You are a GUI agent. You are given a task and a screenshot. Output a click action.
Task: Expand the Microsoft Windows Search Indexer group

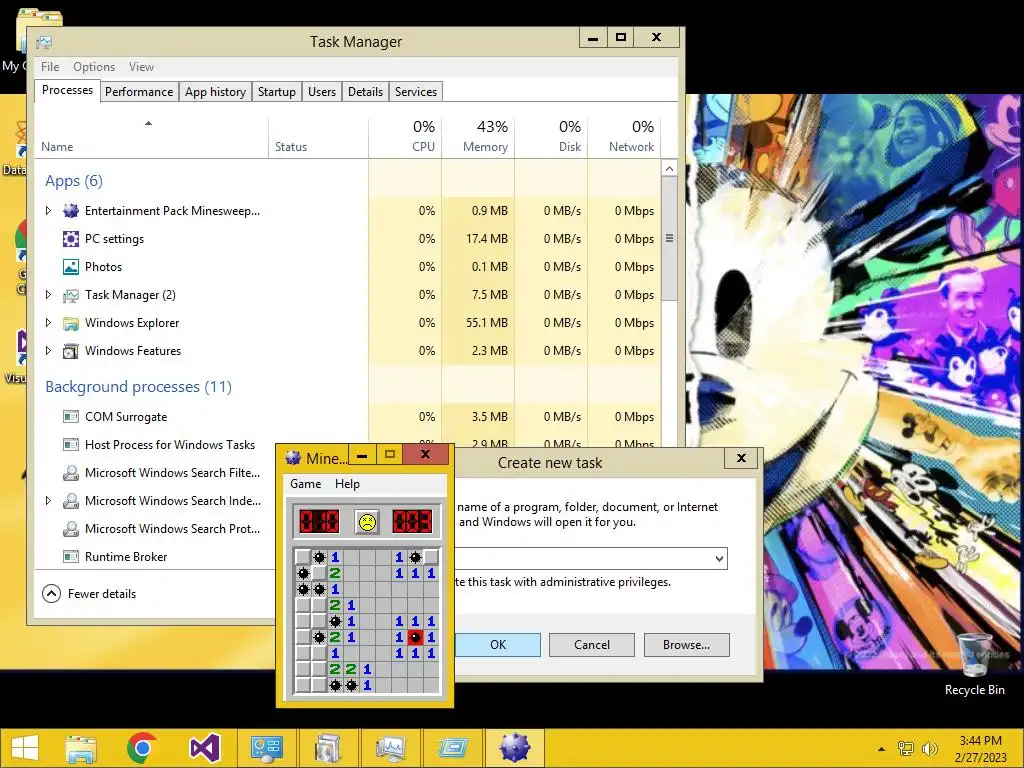coord(48,501)
